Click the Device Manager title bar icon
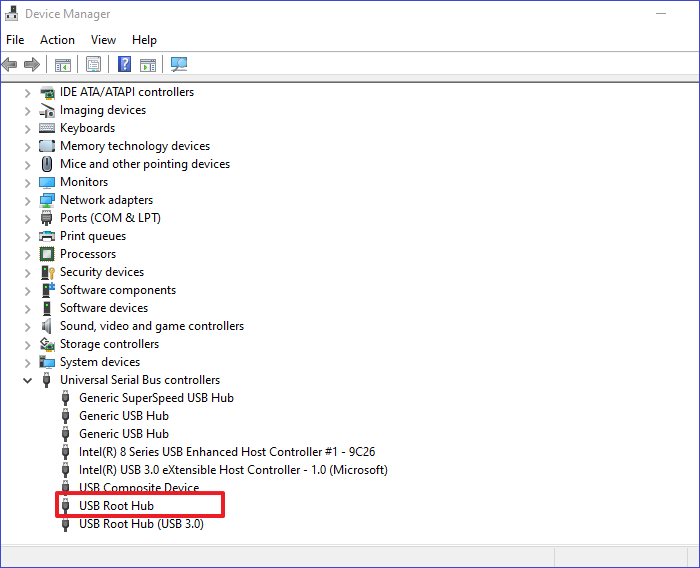Image resolution: width=700 pixels, height=568 pixels. (x=12, y=14)
